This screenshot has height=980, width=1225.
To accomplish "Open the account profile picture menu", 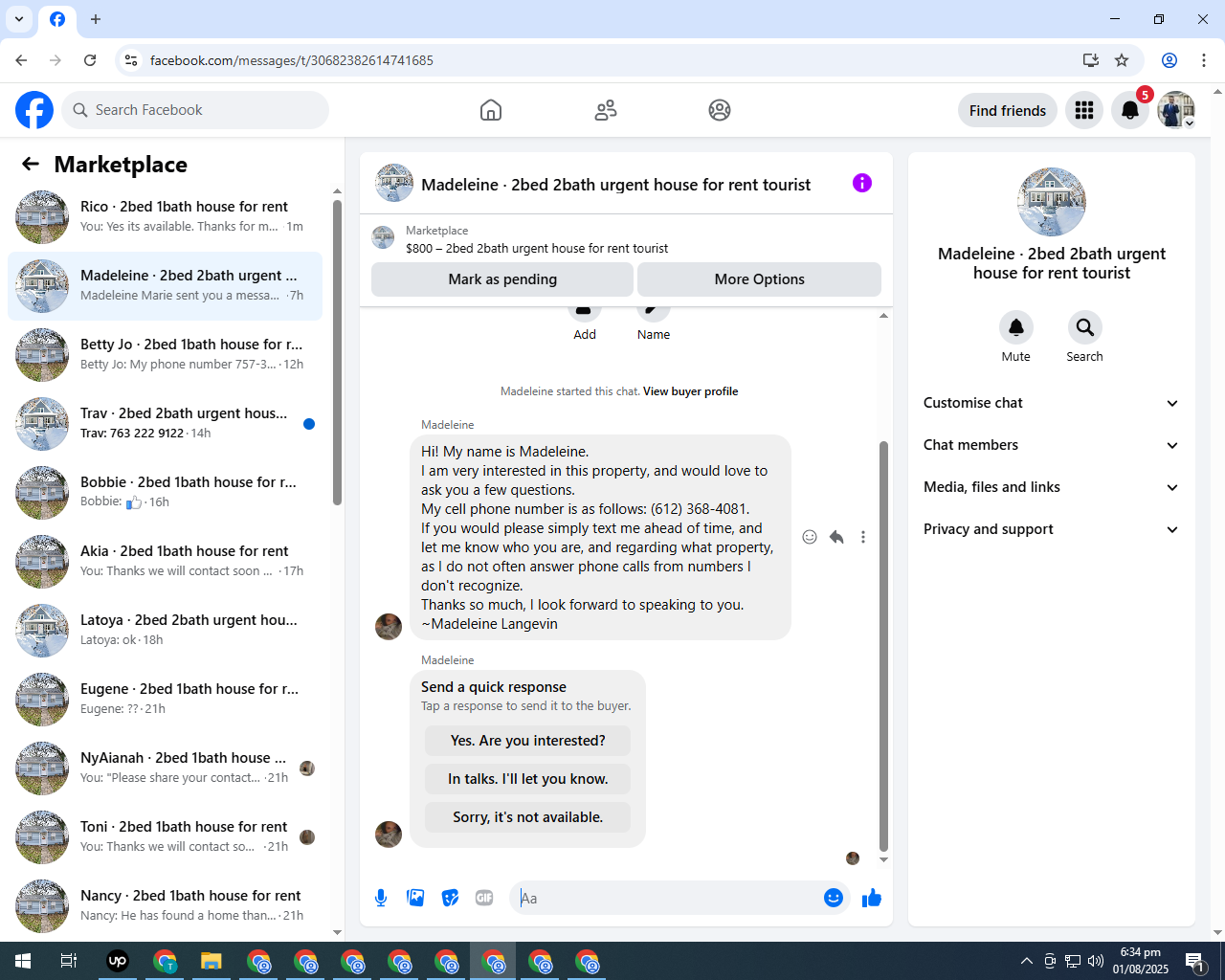I will pos(1176,110).
